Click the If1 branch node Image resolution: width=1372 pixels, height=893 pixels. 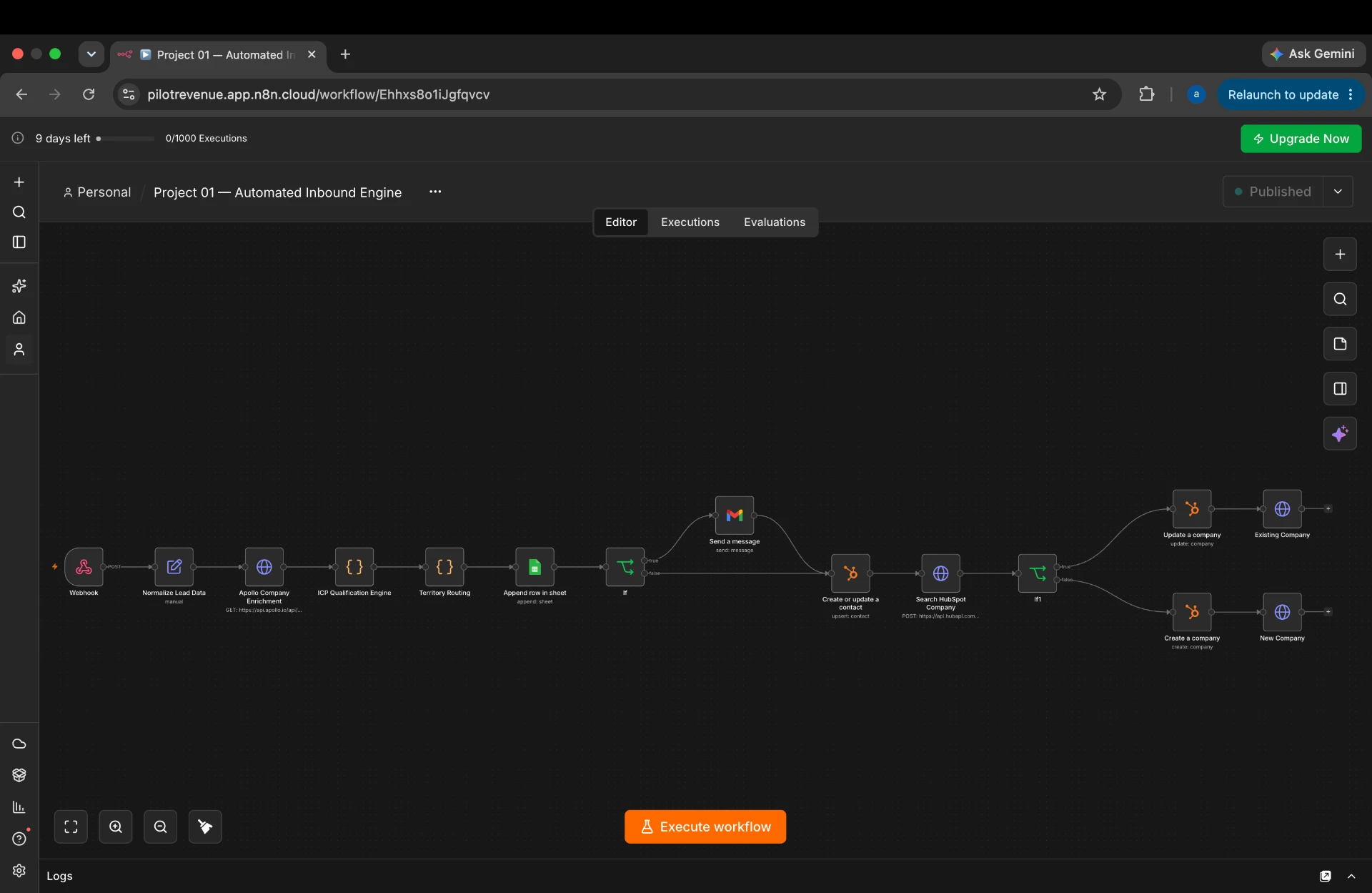[1038, 573]
